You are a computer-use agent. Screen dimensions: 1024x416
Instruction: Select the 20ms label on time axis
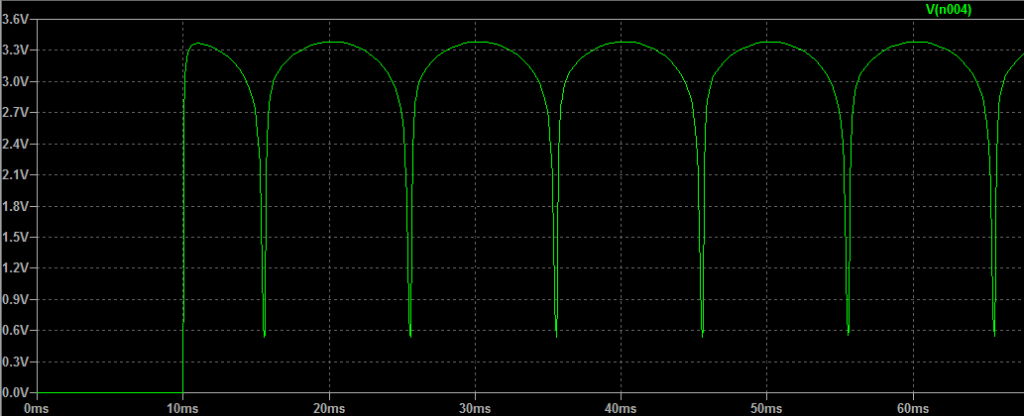[328, 408]
